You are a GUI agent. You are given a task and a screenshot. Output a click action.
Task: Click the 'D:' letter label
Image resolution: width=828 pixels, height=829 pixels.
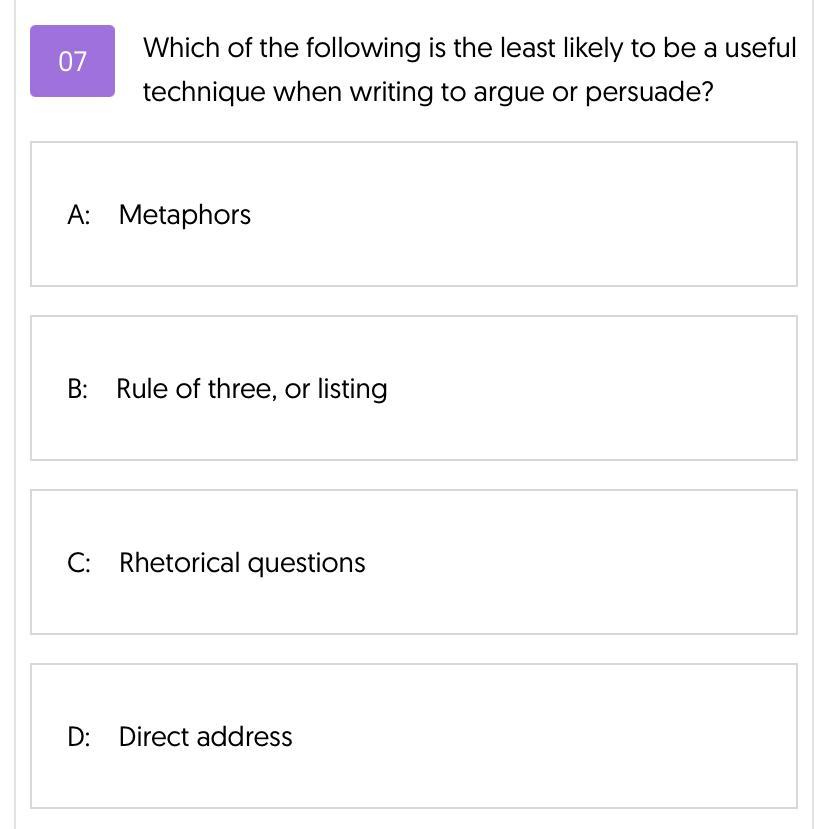(x=79, y=736)
